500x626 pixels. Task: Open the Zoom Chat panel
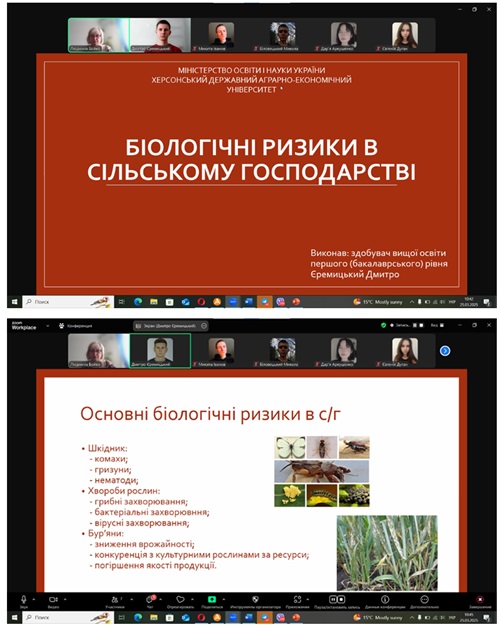(150, 599)
